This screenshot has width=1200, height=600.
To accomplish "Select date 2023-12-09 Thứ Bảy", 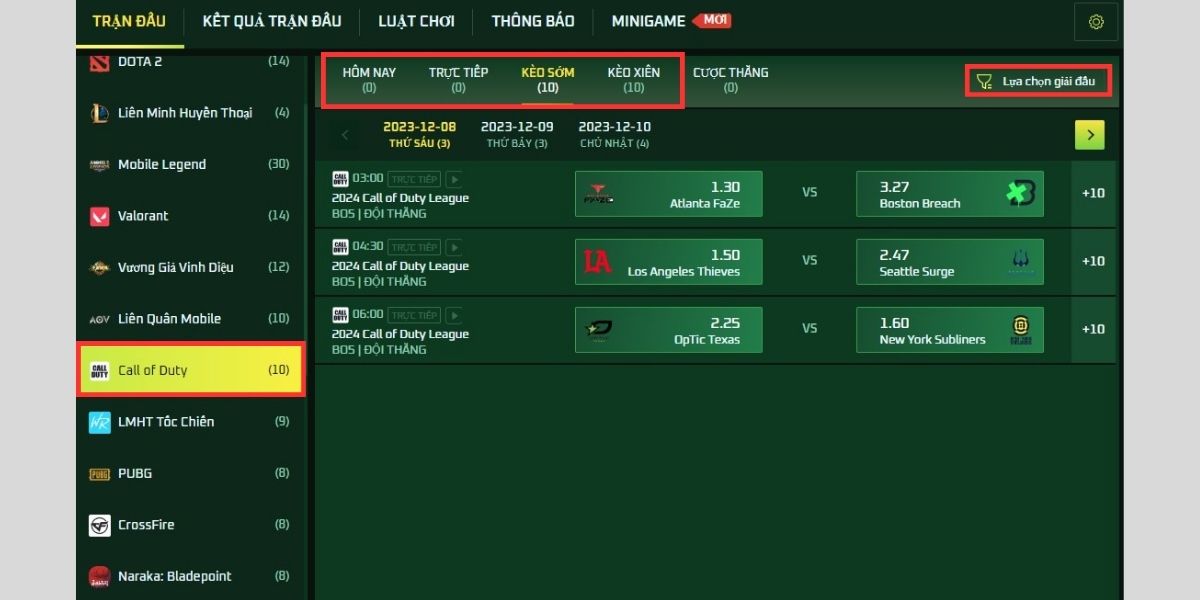I will point(517,135).
